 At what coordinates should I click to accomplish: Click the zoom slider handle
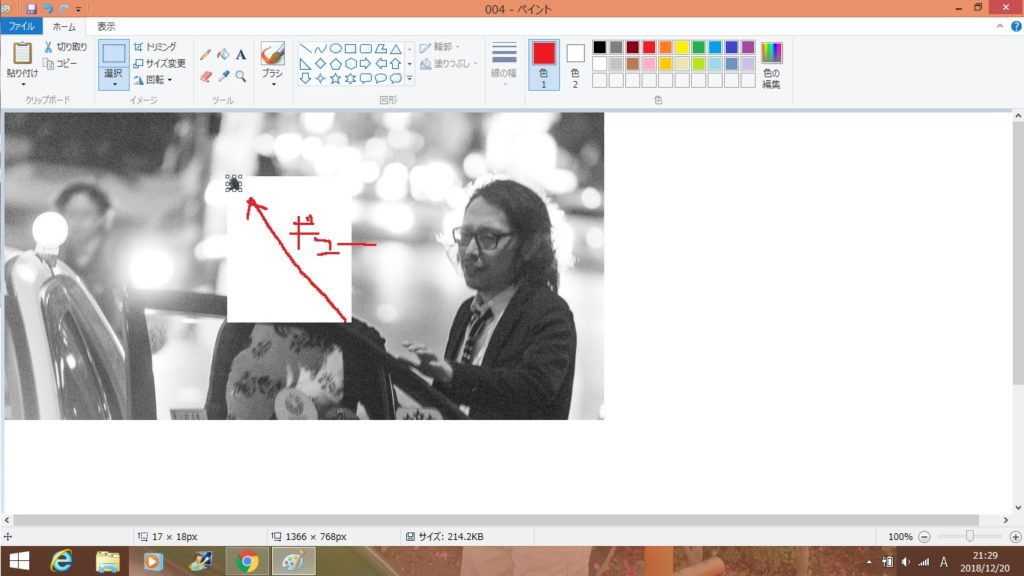970,536
